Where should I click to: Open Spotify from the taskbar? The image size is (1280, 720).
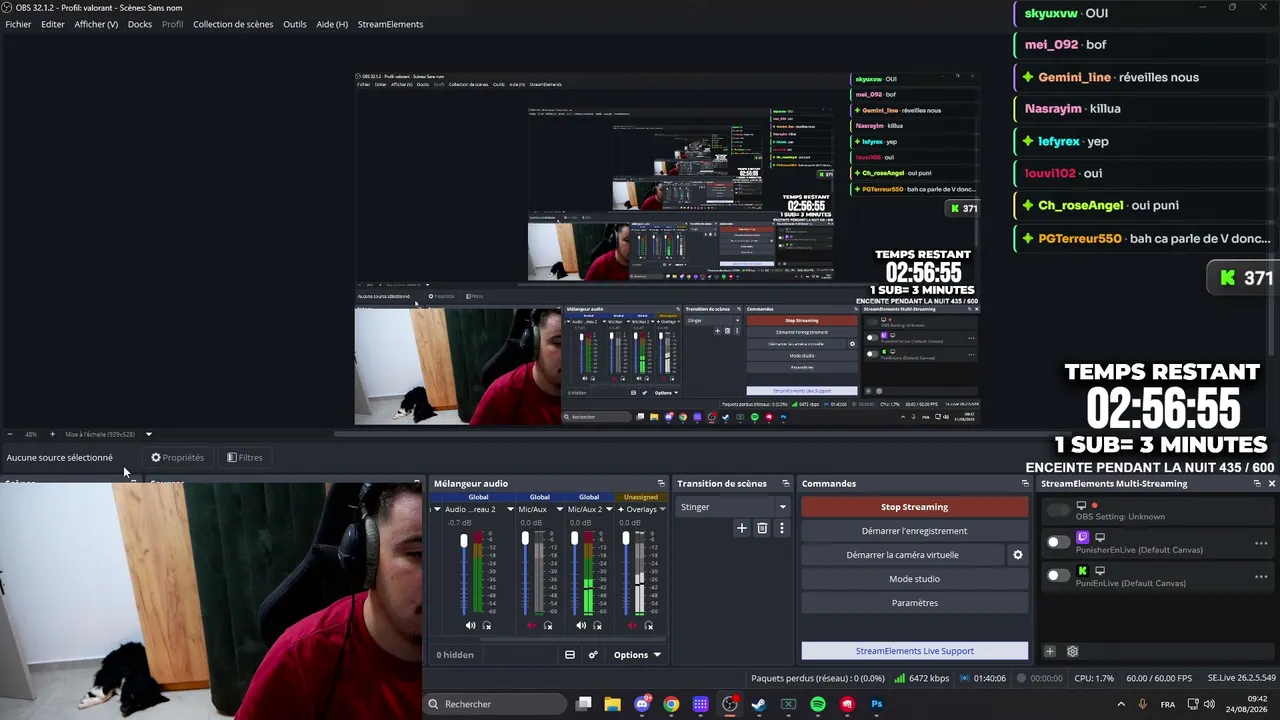[818, 704]
